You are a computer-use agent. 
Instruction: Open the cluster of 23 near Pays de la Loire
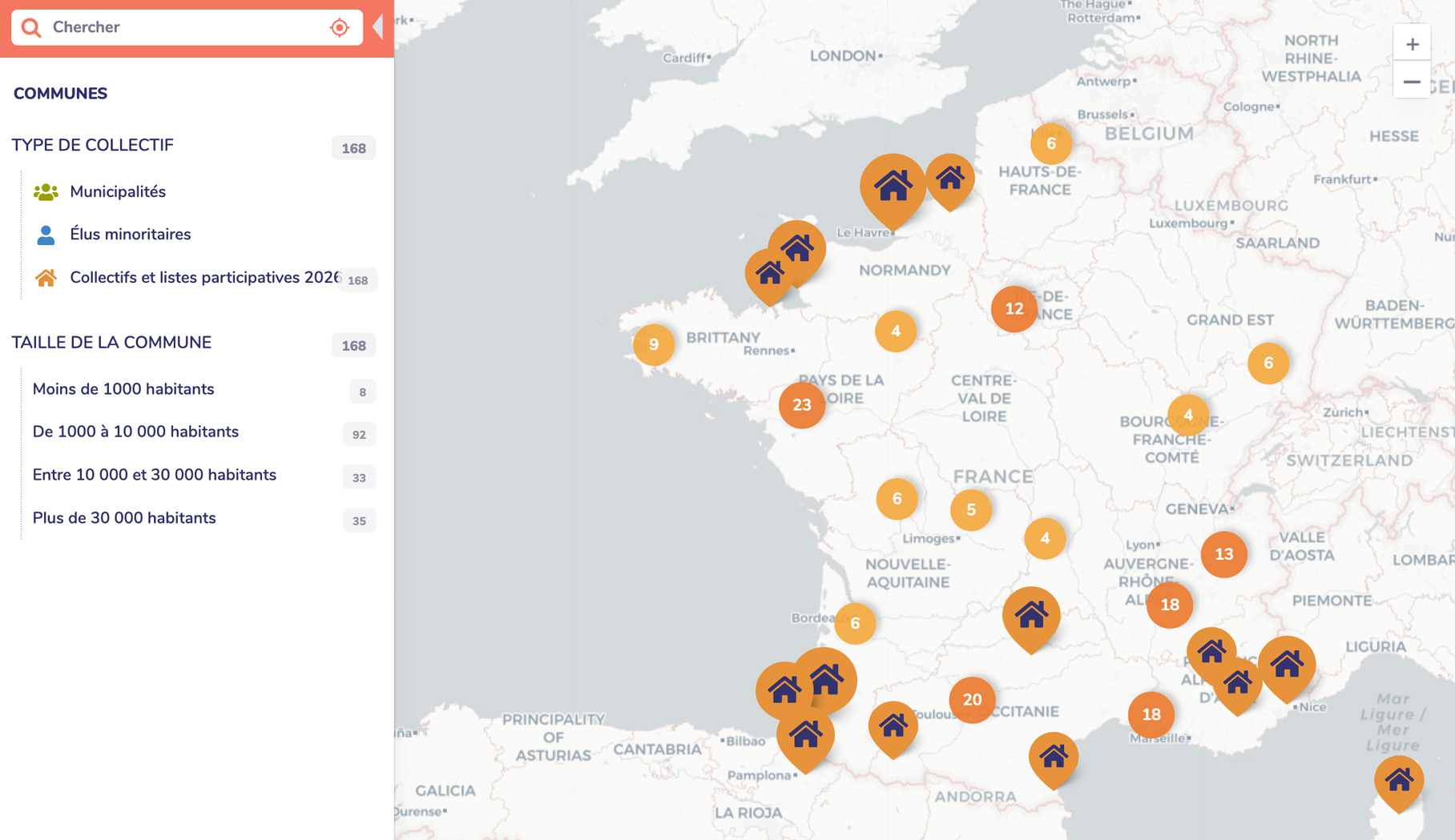coord(801,405)
